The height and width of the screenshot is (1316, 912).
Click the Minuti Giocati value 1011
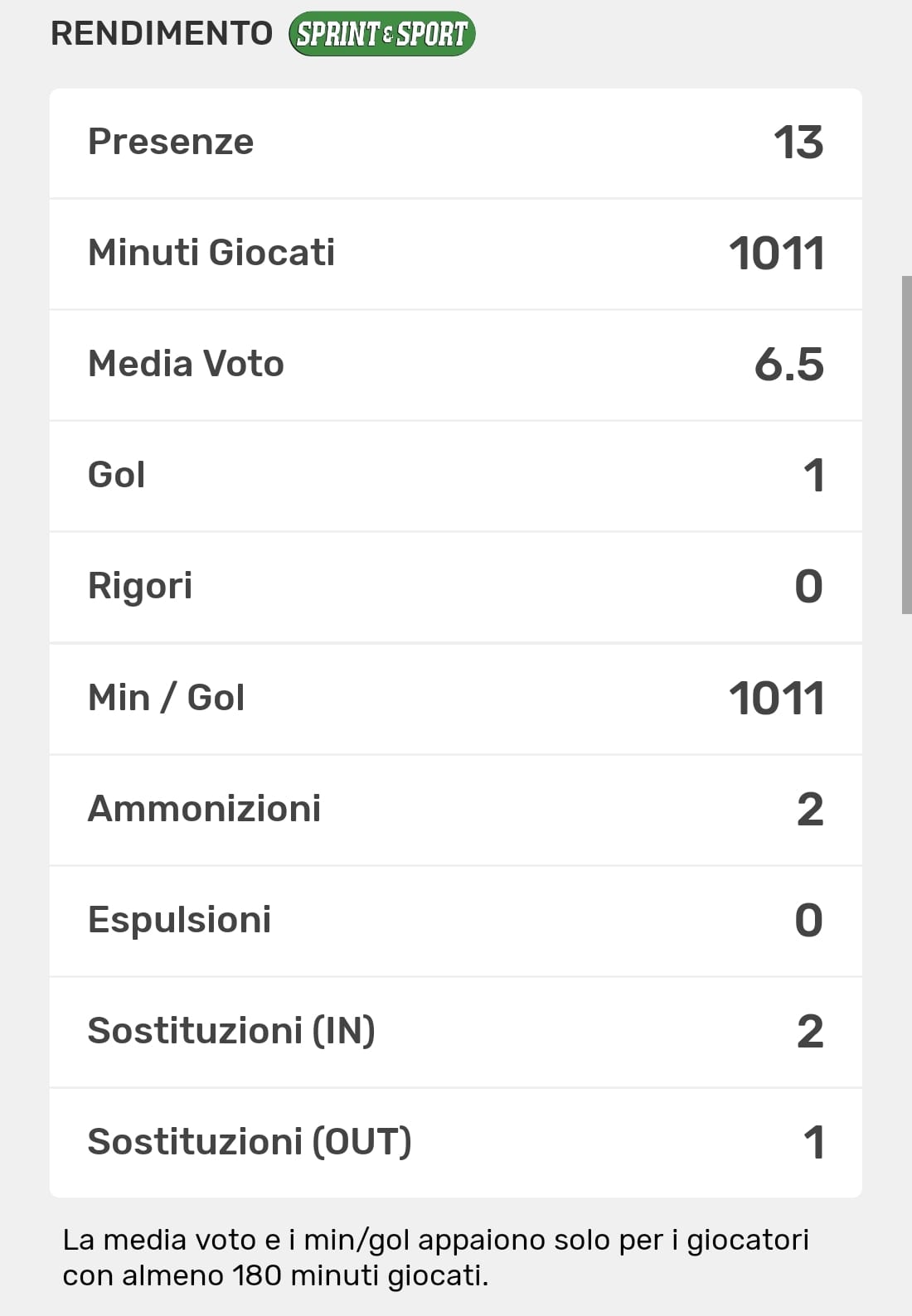776,254
